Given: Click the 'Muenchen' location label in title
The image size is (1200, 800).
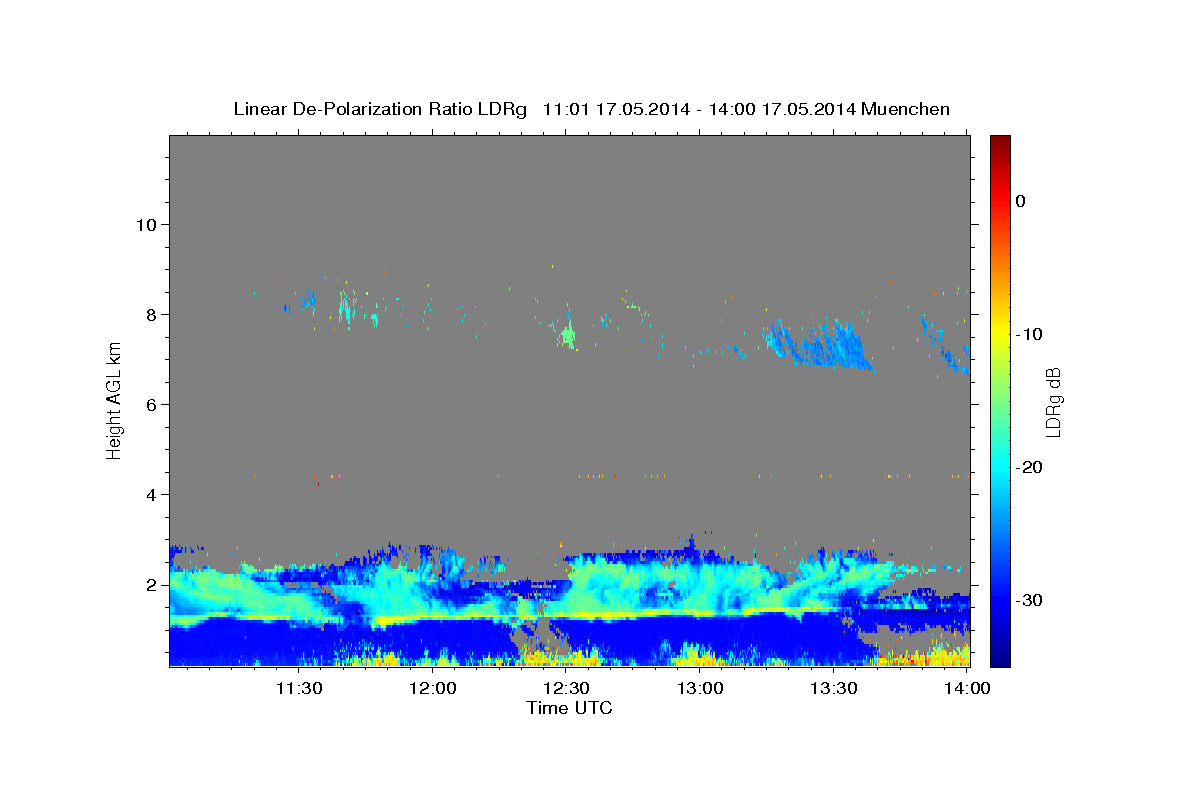Looking at the screenshot, I should coord(907,109).
